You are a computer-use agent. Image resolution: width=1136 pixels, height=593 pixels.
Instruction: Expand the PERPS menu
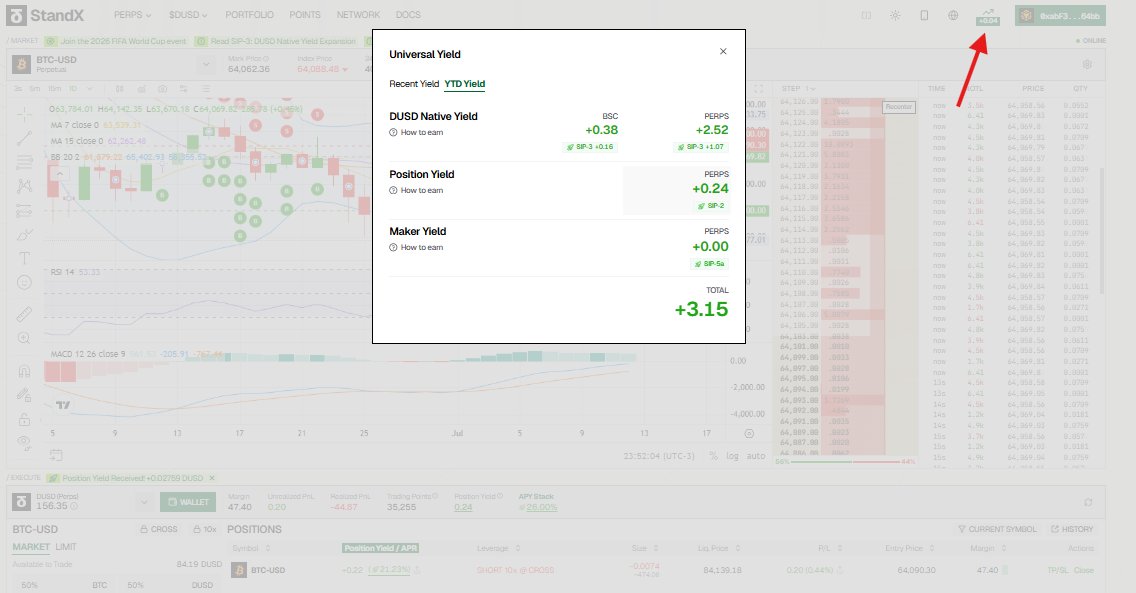click(133, 14)
